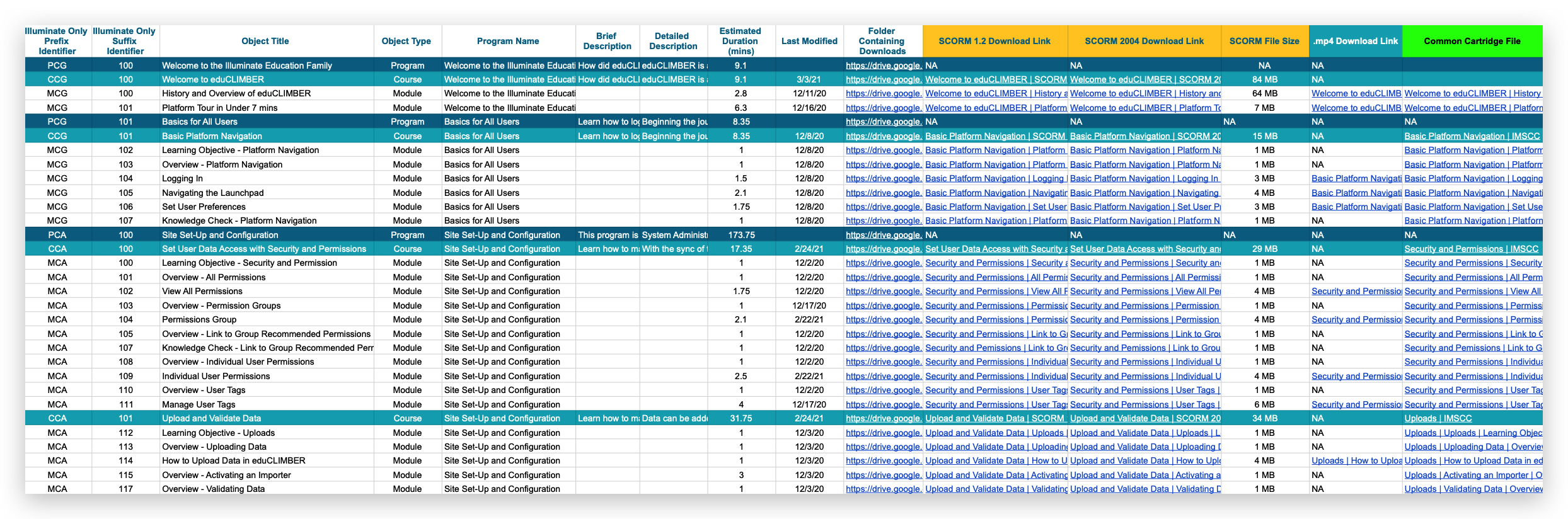Screen dimensions: 1568x519
Task: Select the 'Estimated Duration (mins)' header
Action: pyautogui.click(x=741, y=41)
